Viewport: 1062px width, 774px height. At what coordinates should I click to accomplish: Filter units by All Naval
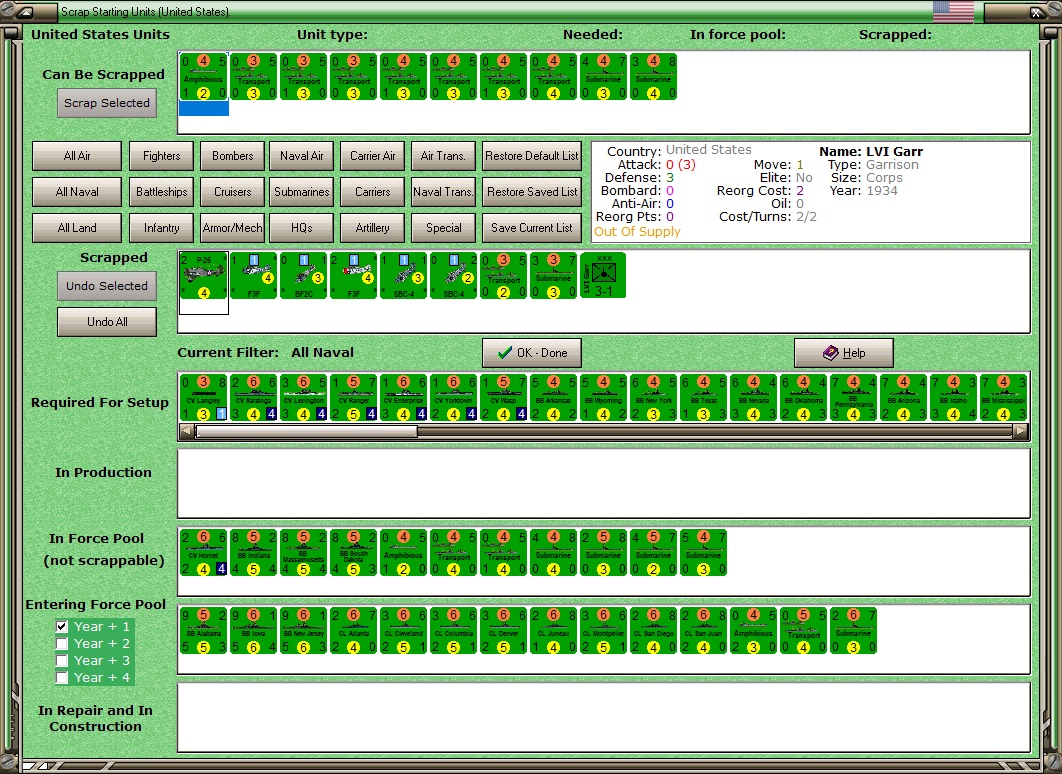(x=77, y=192)
